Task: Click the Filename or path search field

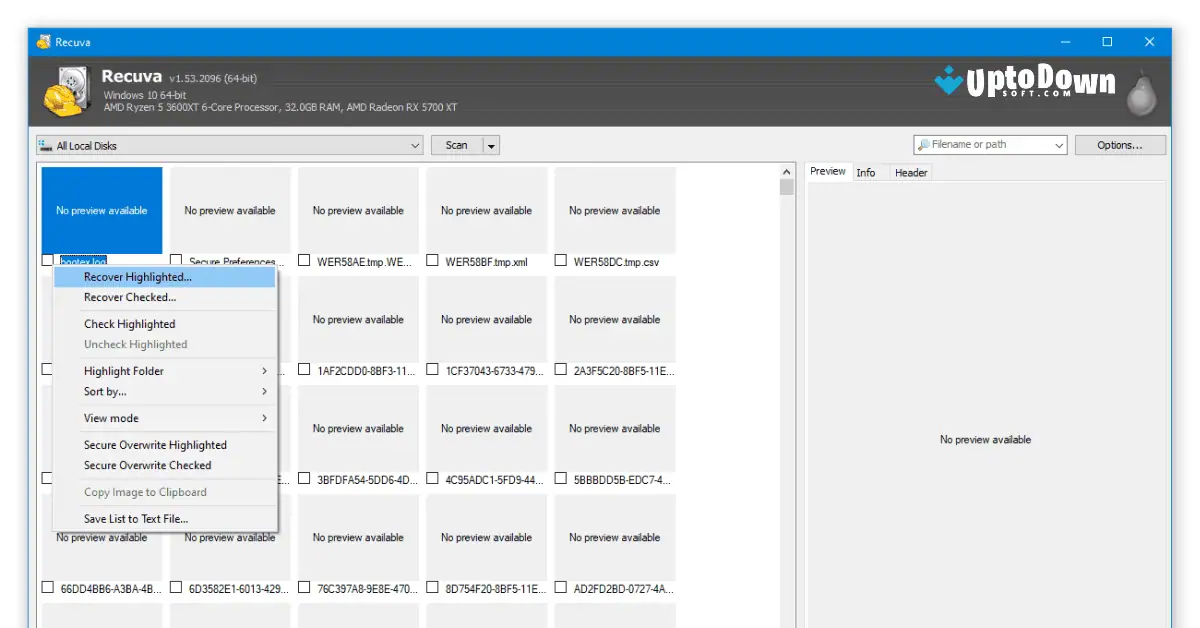Action: (985, 144)
